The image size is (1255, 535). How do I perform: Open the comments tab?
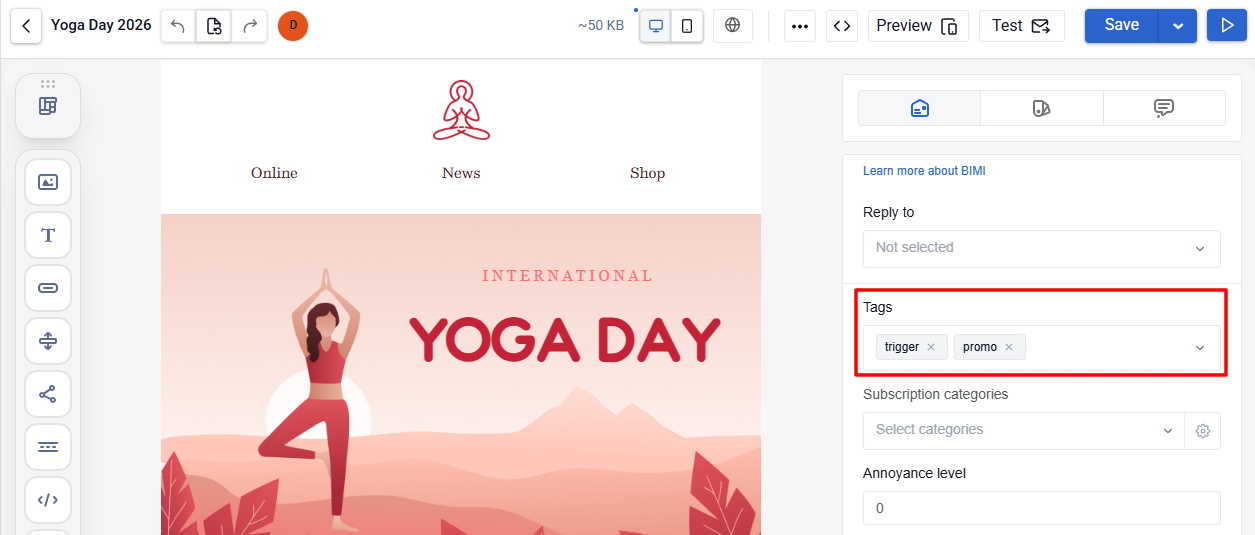click(1164, 108)
